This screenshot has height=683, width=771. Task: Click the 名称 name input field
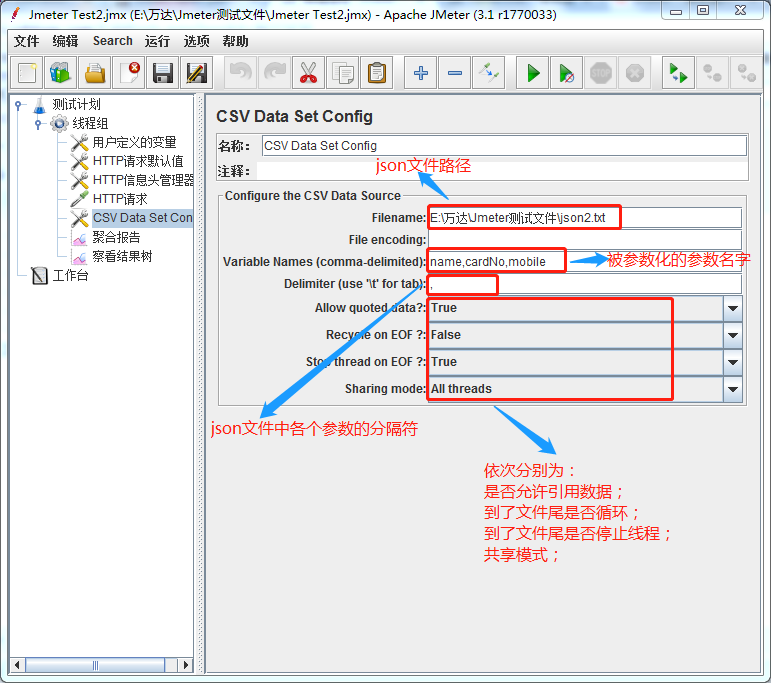point(504,146)
